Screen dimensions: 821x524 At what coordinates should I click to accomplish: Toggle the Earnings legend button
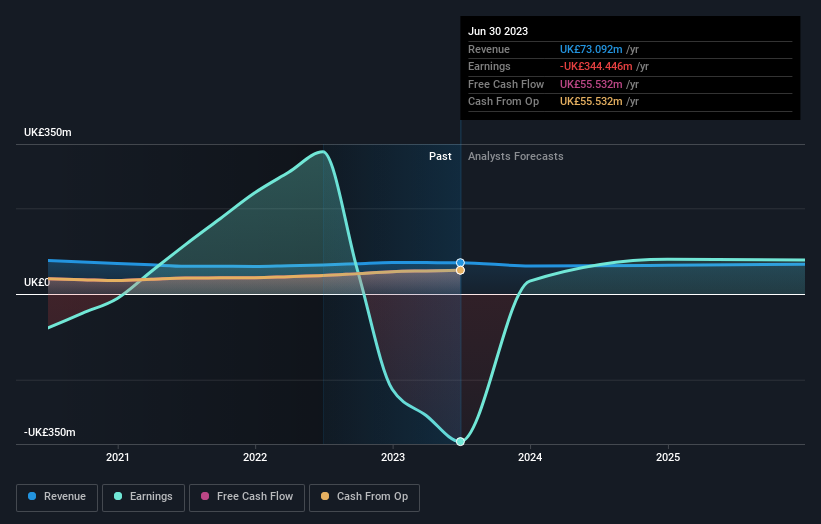(143, 497)
